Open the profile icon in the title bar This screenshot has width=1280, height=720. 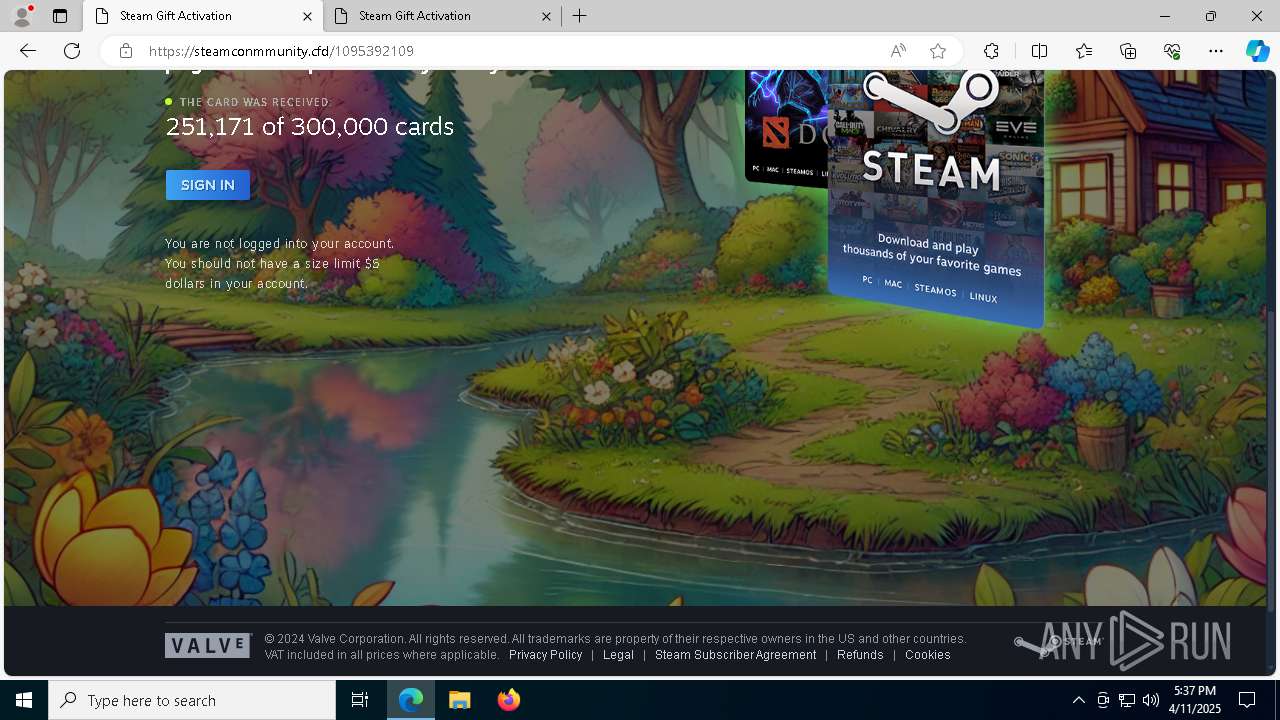(x=21, y=16)
